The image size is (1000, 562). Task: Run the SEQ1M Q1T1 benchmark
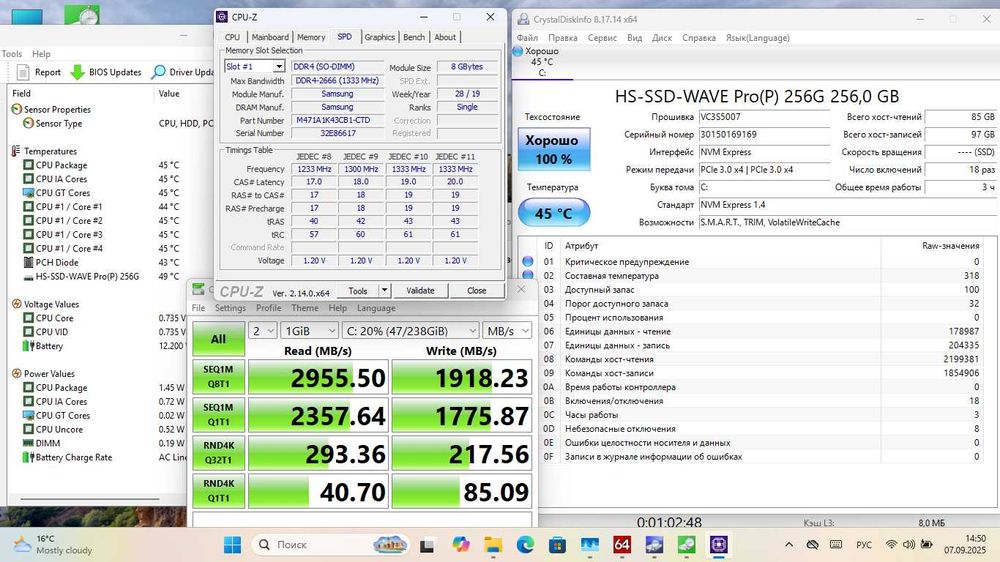(218, 415)
